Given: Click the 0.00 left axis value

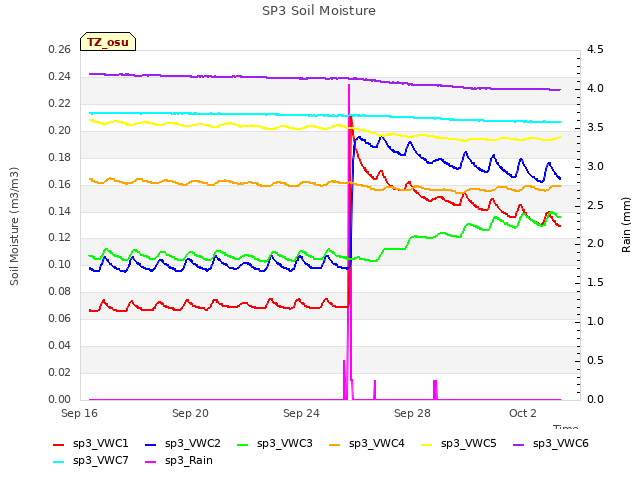Looking at the screenshot, I should (60, 399).
